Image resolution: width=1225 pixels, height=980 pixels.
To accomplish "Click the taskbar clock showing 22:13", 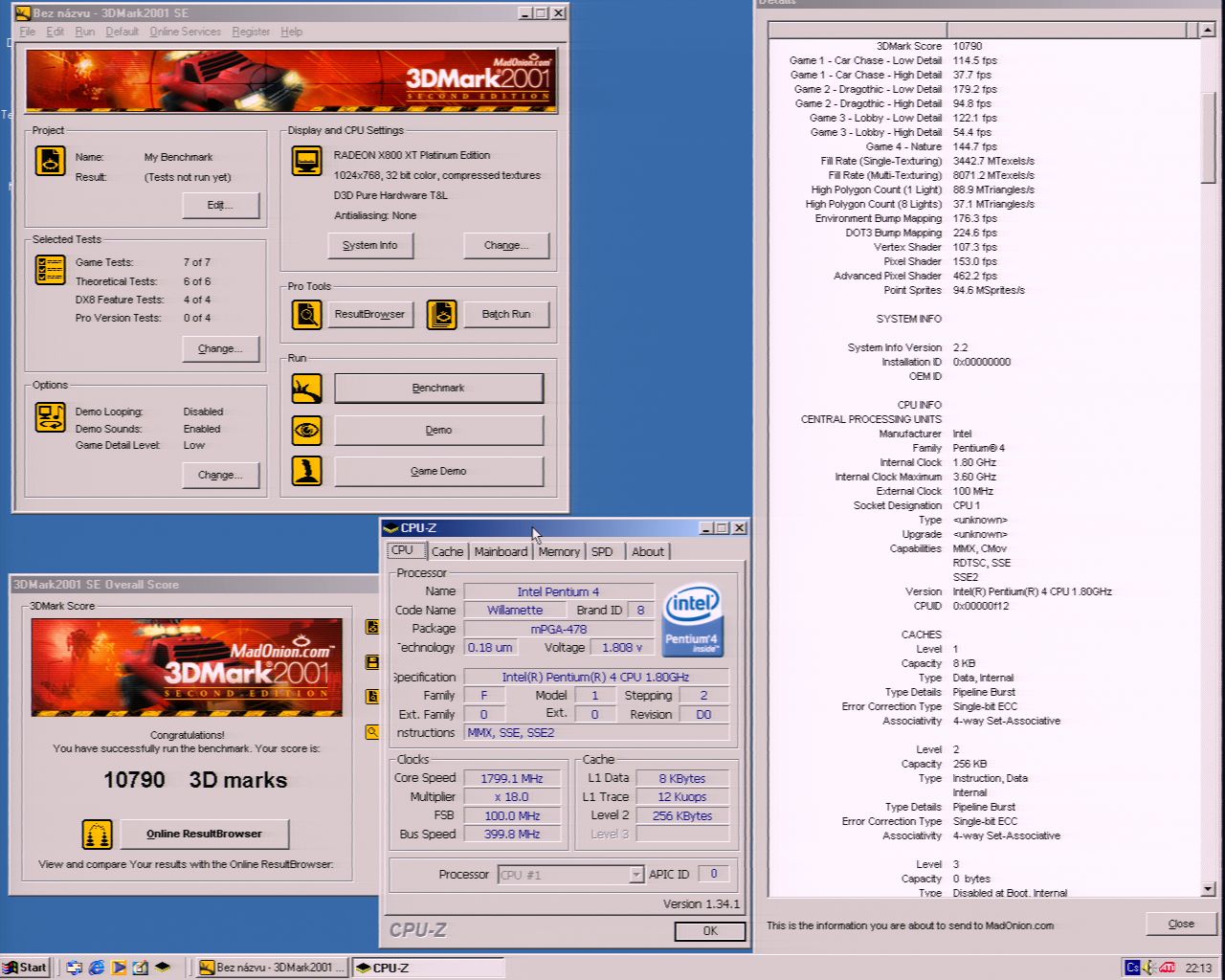I will coord(1199,968).
